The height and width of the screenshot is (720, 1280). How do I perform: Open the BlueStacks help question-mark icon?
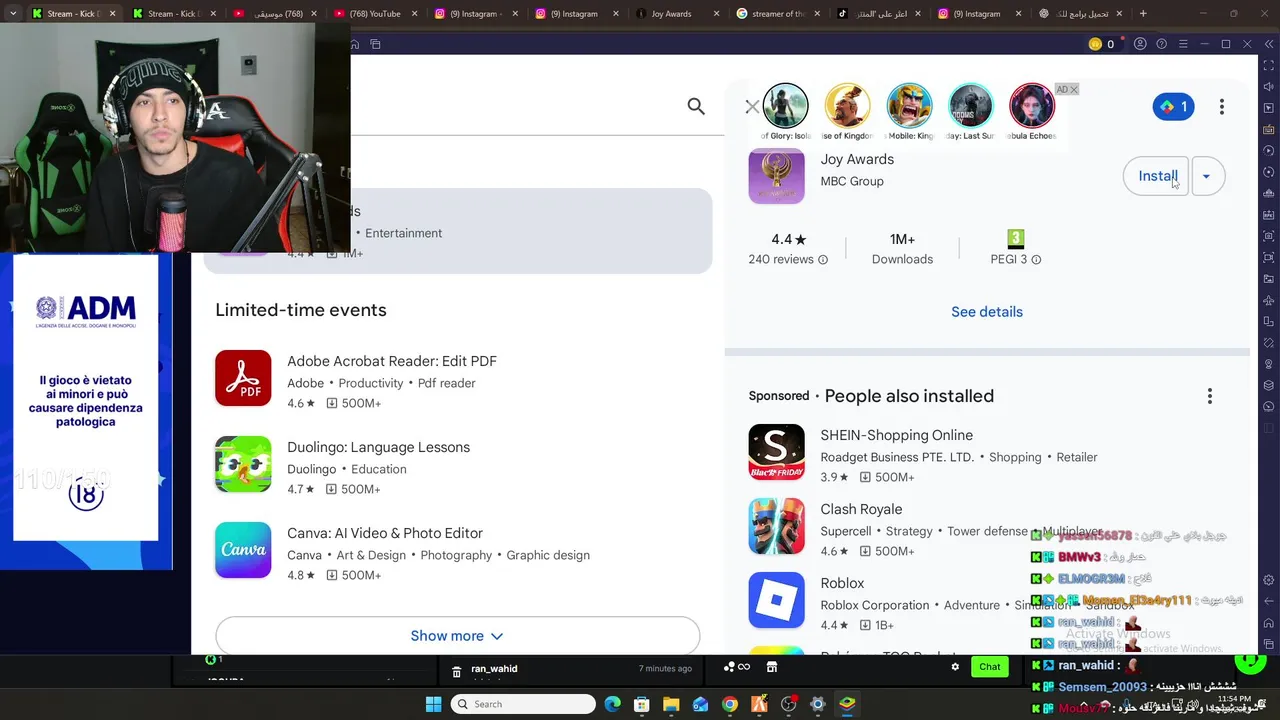[x=1161, y=44]
